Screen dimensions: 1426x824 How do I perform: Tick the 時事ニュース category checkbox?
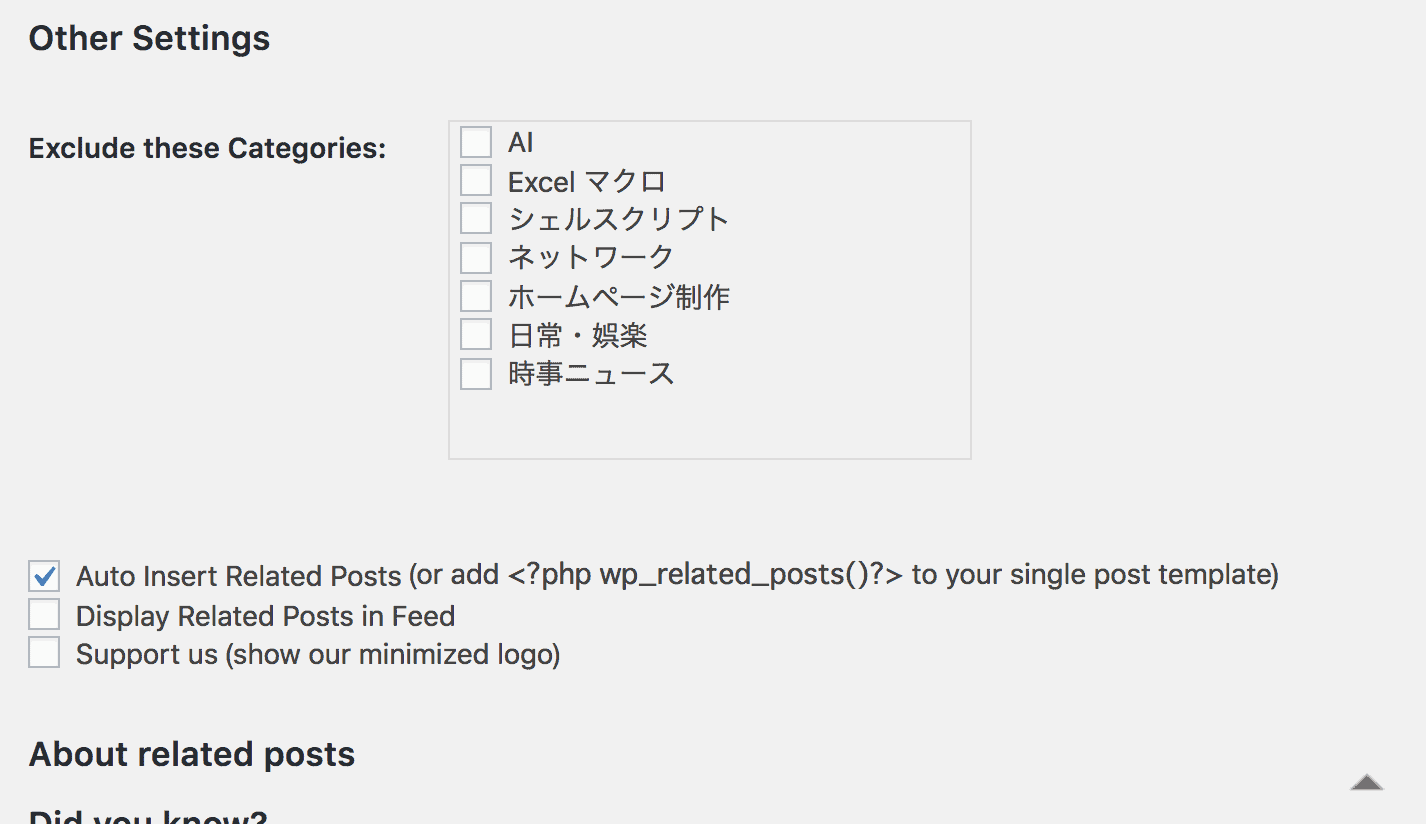[x=476, y=374]
